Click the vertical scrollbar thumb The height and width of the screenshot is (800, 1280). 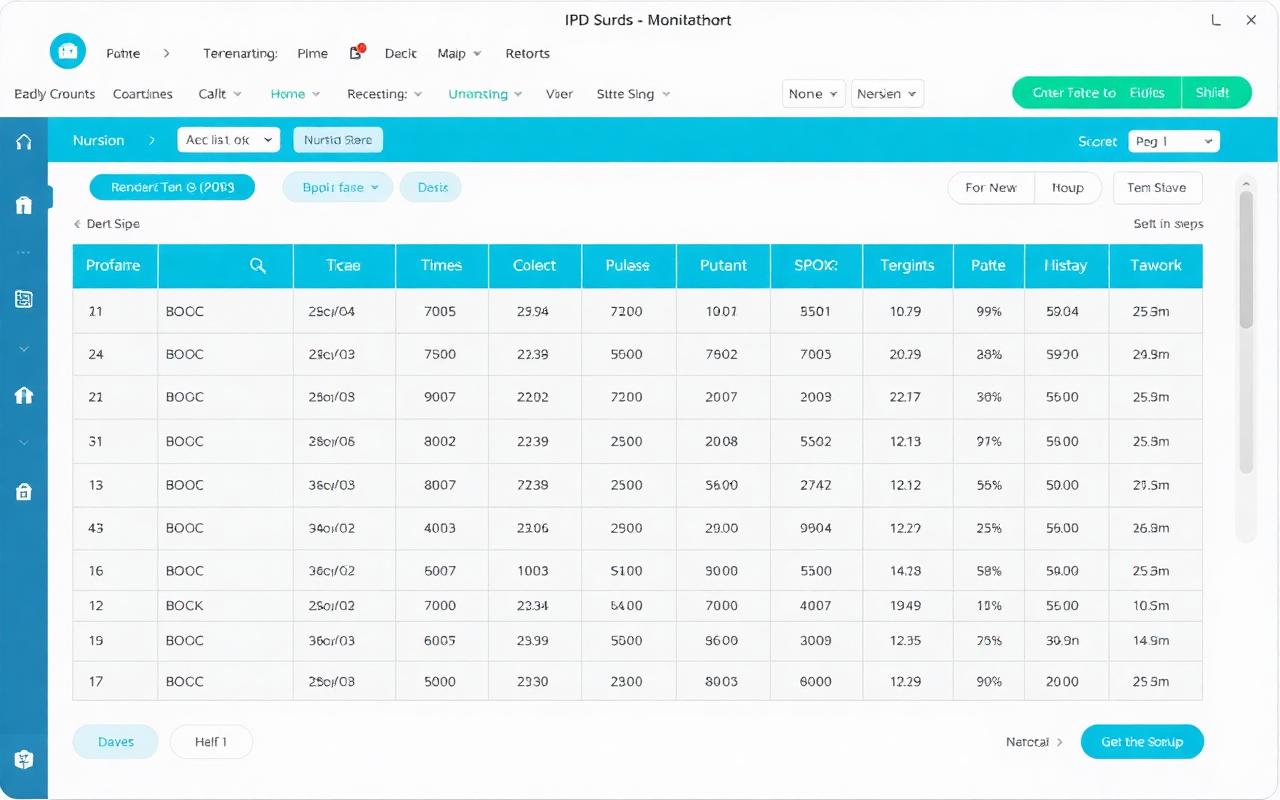[1246, 260]
